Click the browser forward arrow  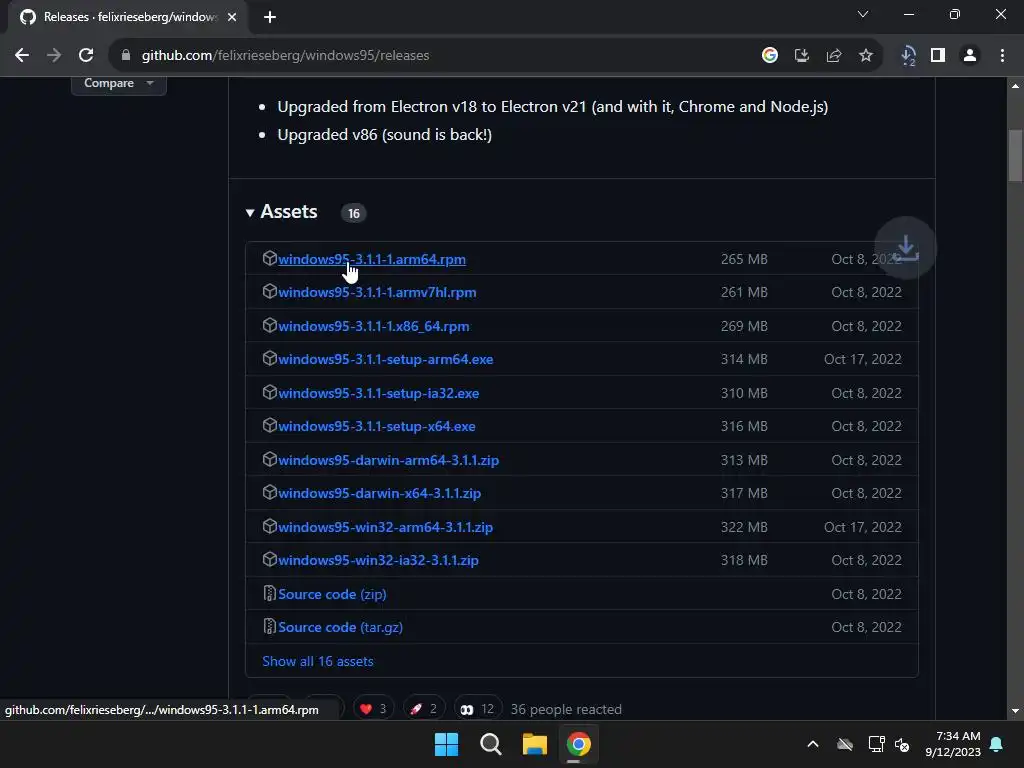pyautogui.click(x=54, y=56)
